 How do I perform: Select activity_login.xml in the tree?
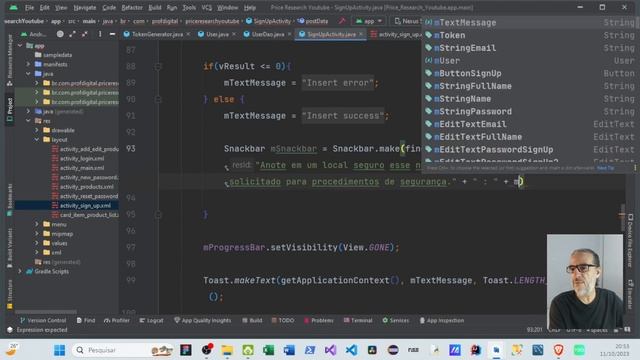pos(82,158)
